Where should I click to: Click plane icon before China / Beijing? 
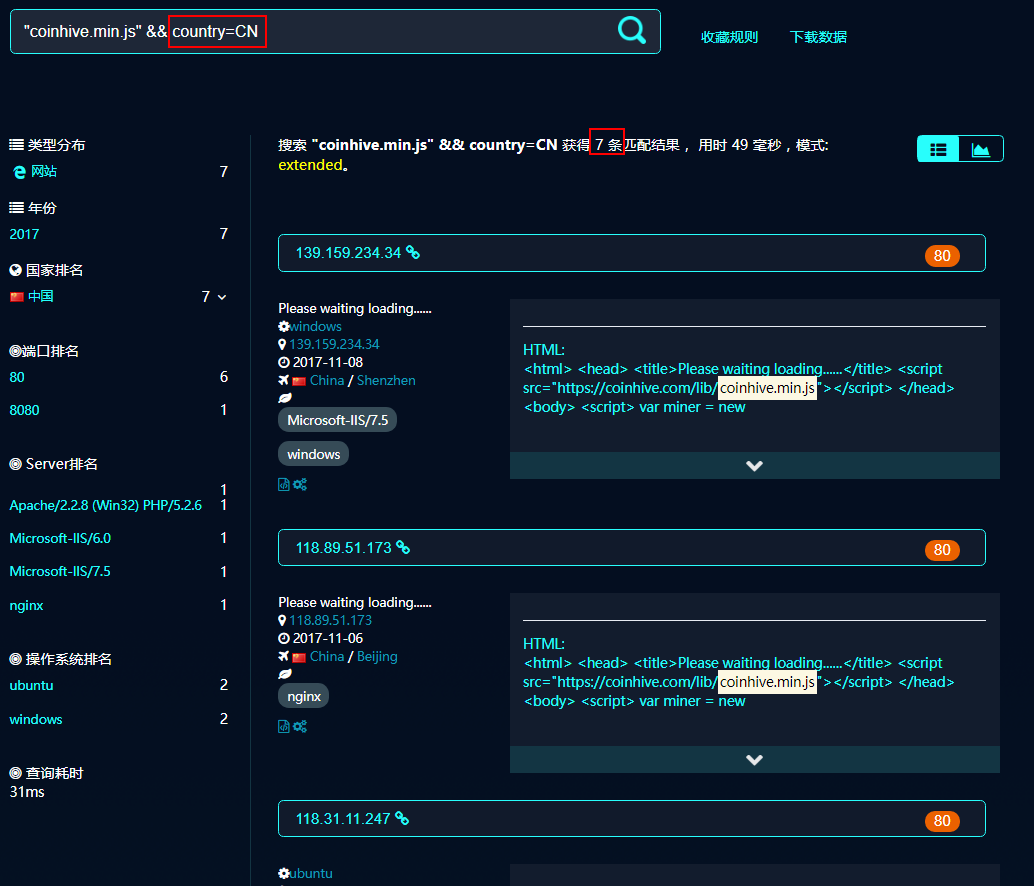click(284, 656)
